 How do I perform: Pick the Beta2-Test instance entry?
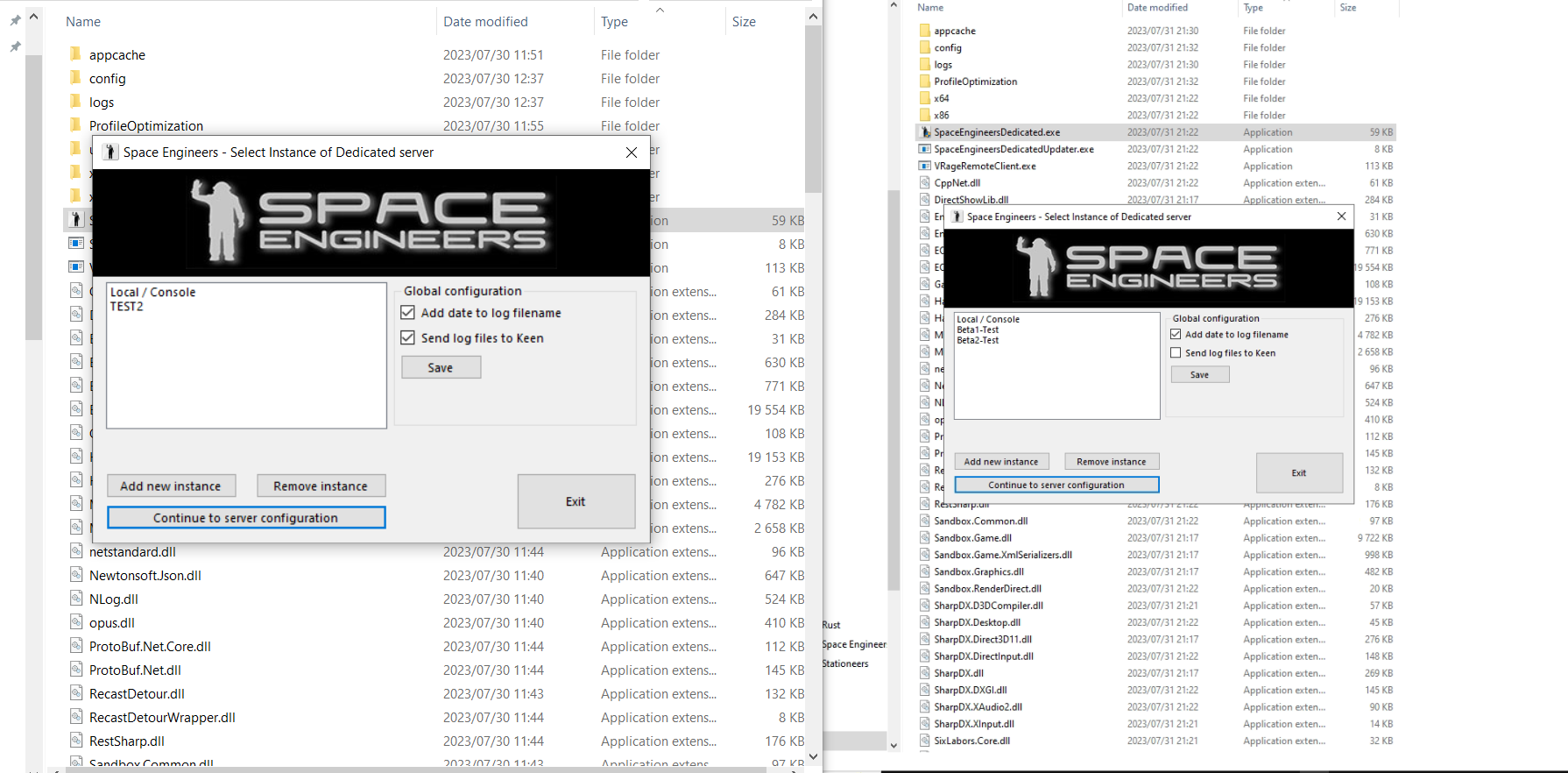coord(978,340)
